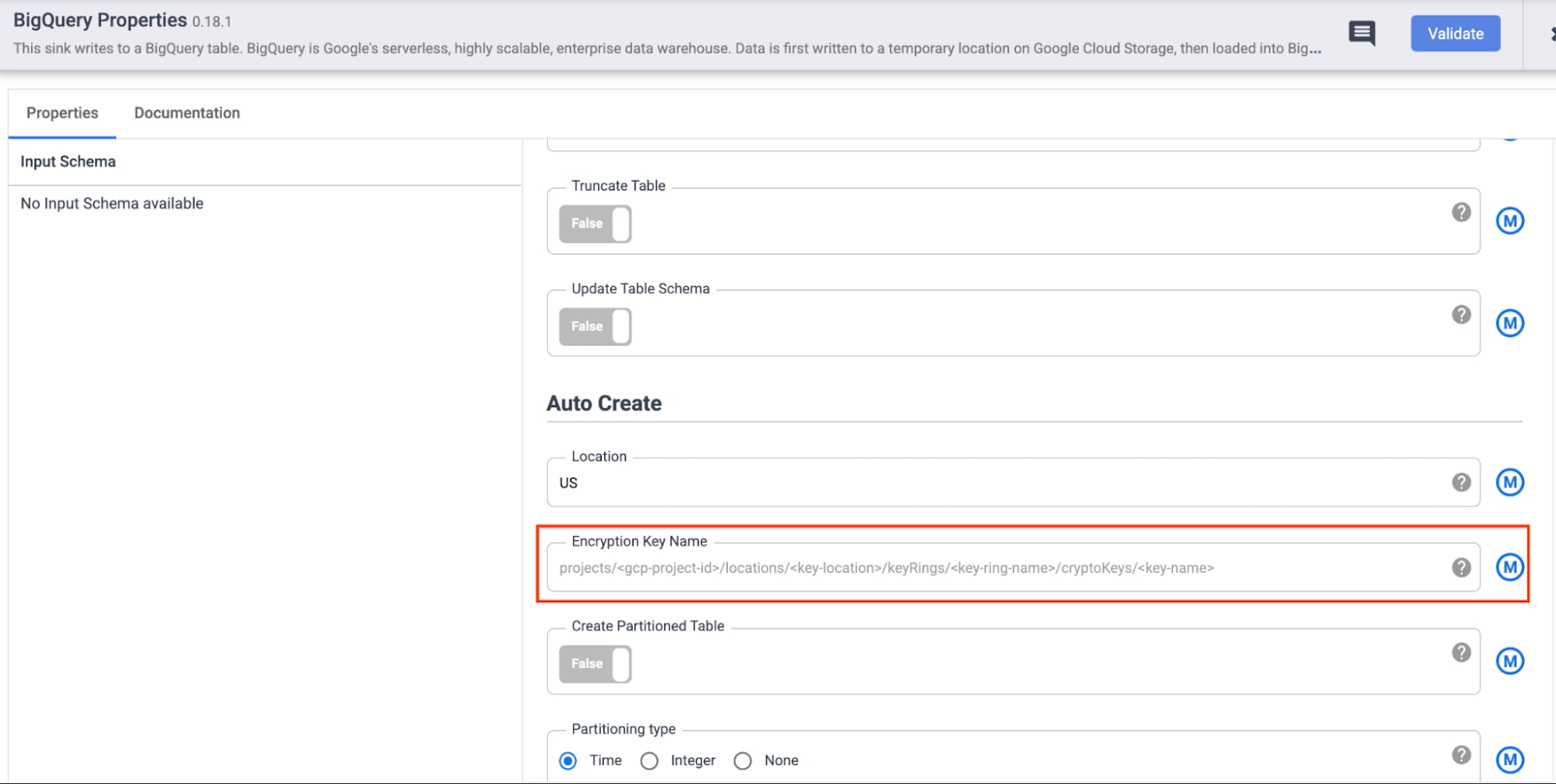The width and height of the screenshot is (1556, 784).
Task: Click the 'No Input Schema available' text
Action: coord(112,204)
